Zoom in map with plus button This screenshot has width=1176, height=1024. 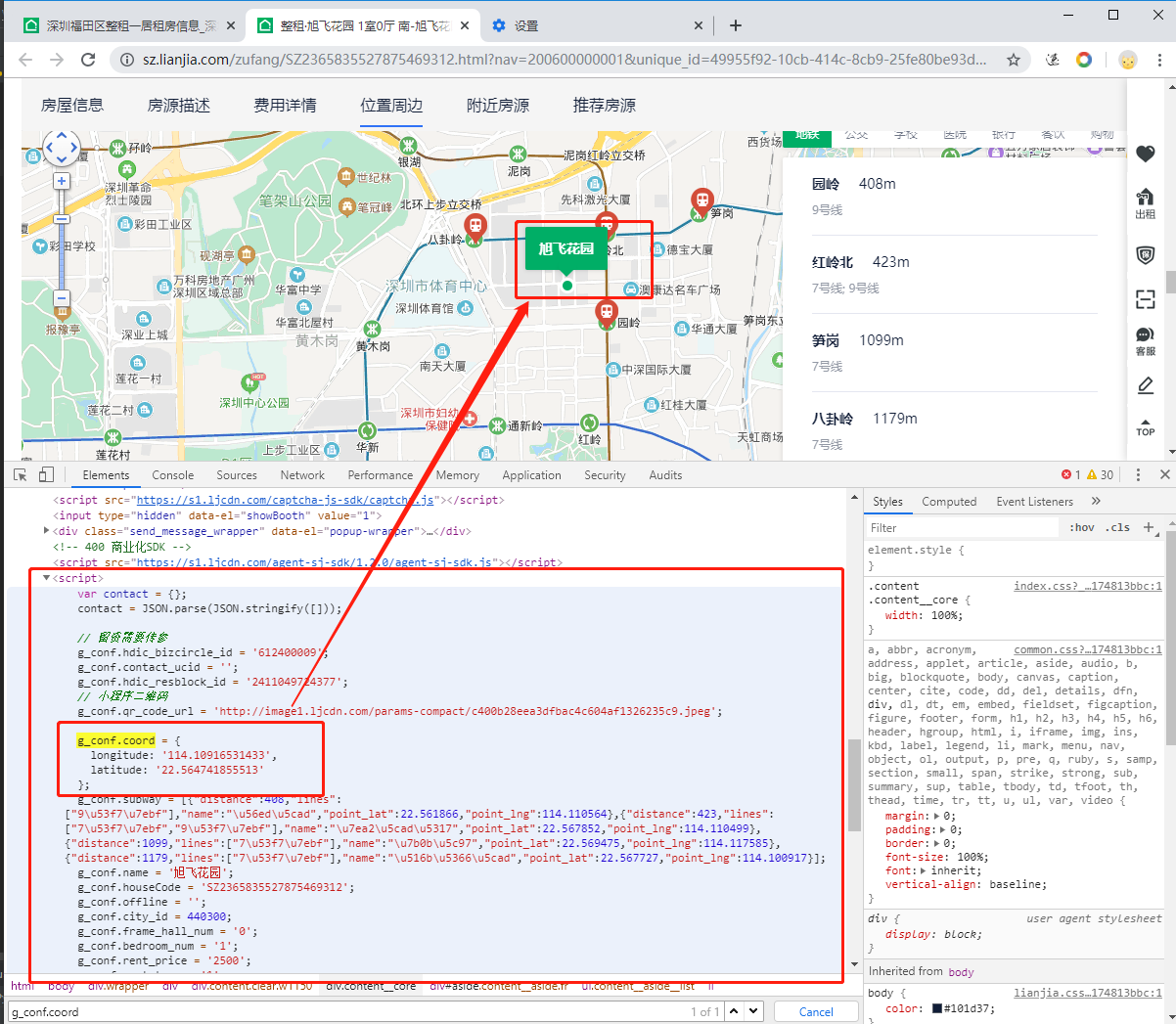tap(62, 181)
